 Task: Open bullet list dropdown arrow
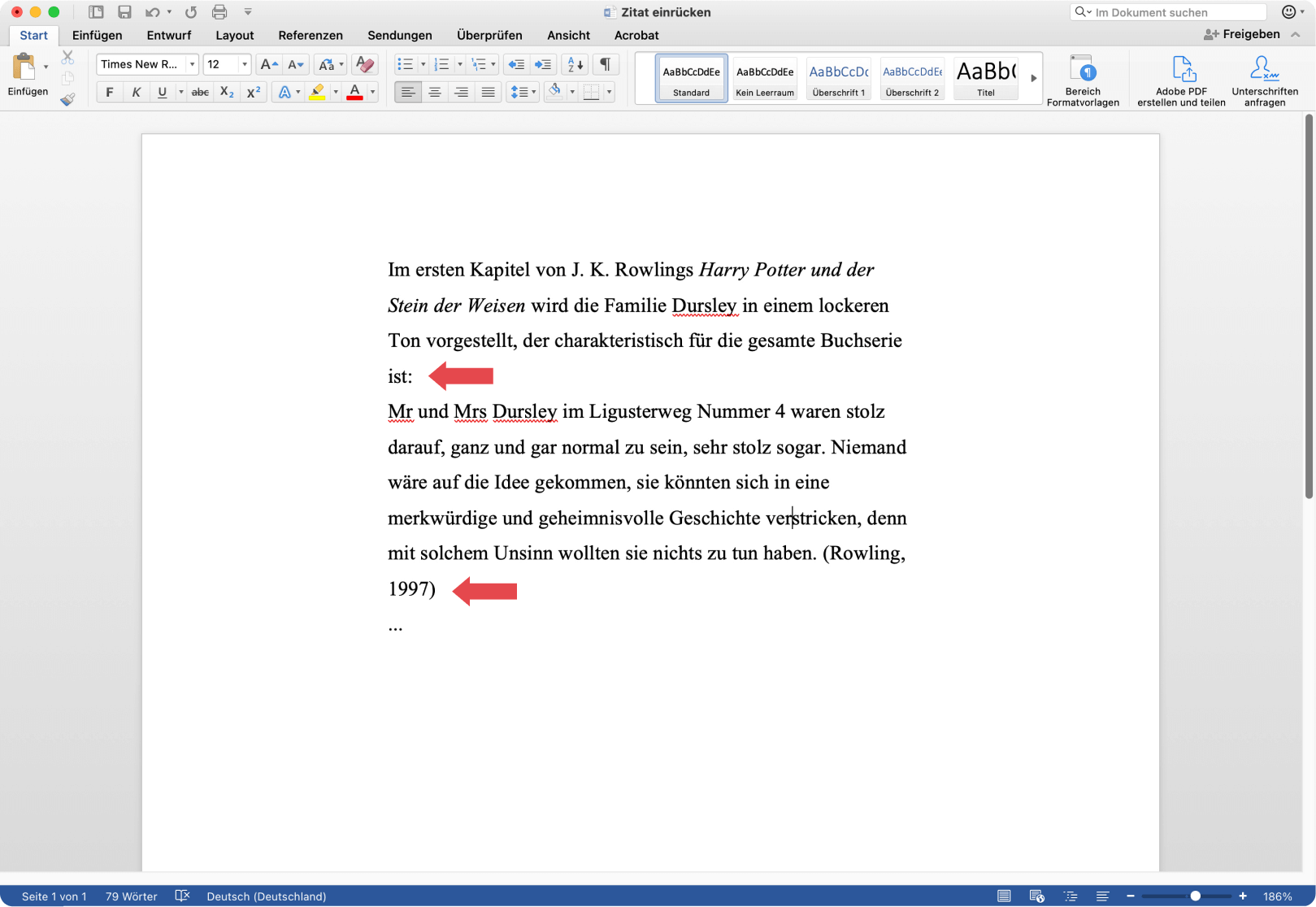(x=423, y=64)
